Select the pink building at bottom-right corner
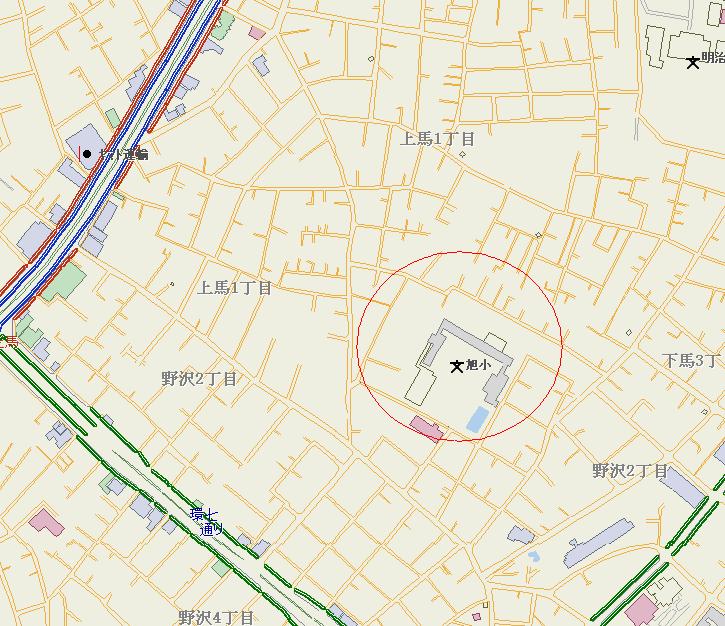Image resolution: width=725 pixels, height=626 pixels. click(641, 610)
